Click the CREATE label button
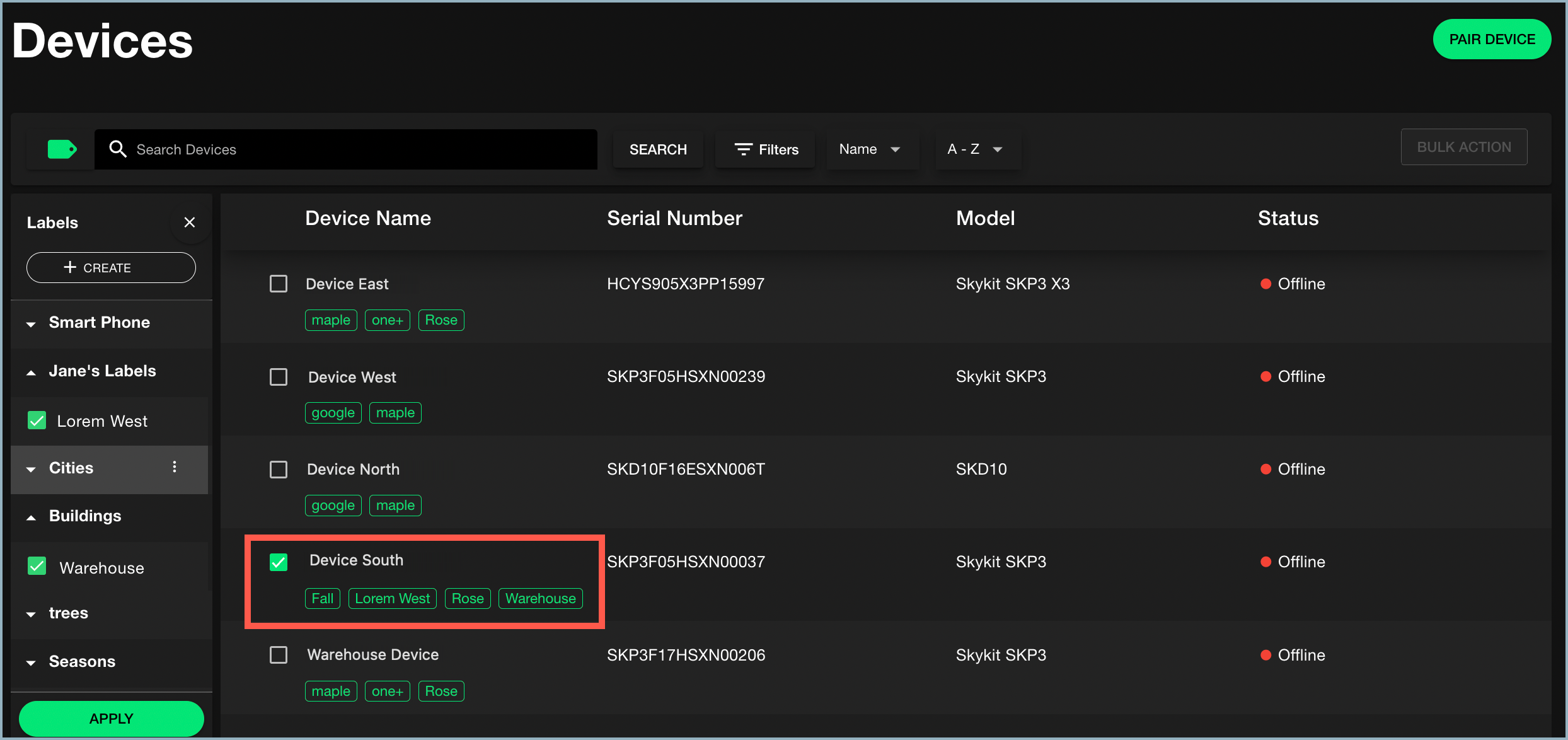The height and width of the screenshot is (740, 1568). click(110, 267)
